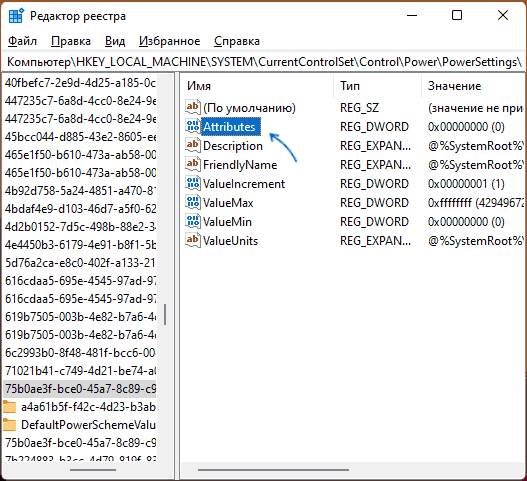Image resolution: width=527 pixels, height=481 pixels.
Task: Select the Attributes value name
Action: point(231,127)
